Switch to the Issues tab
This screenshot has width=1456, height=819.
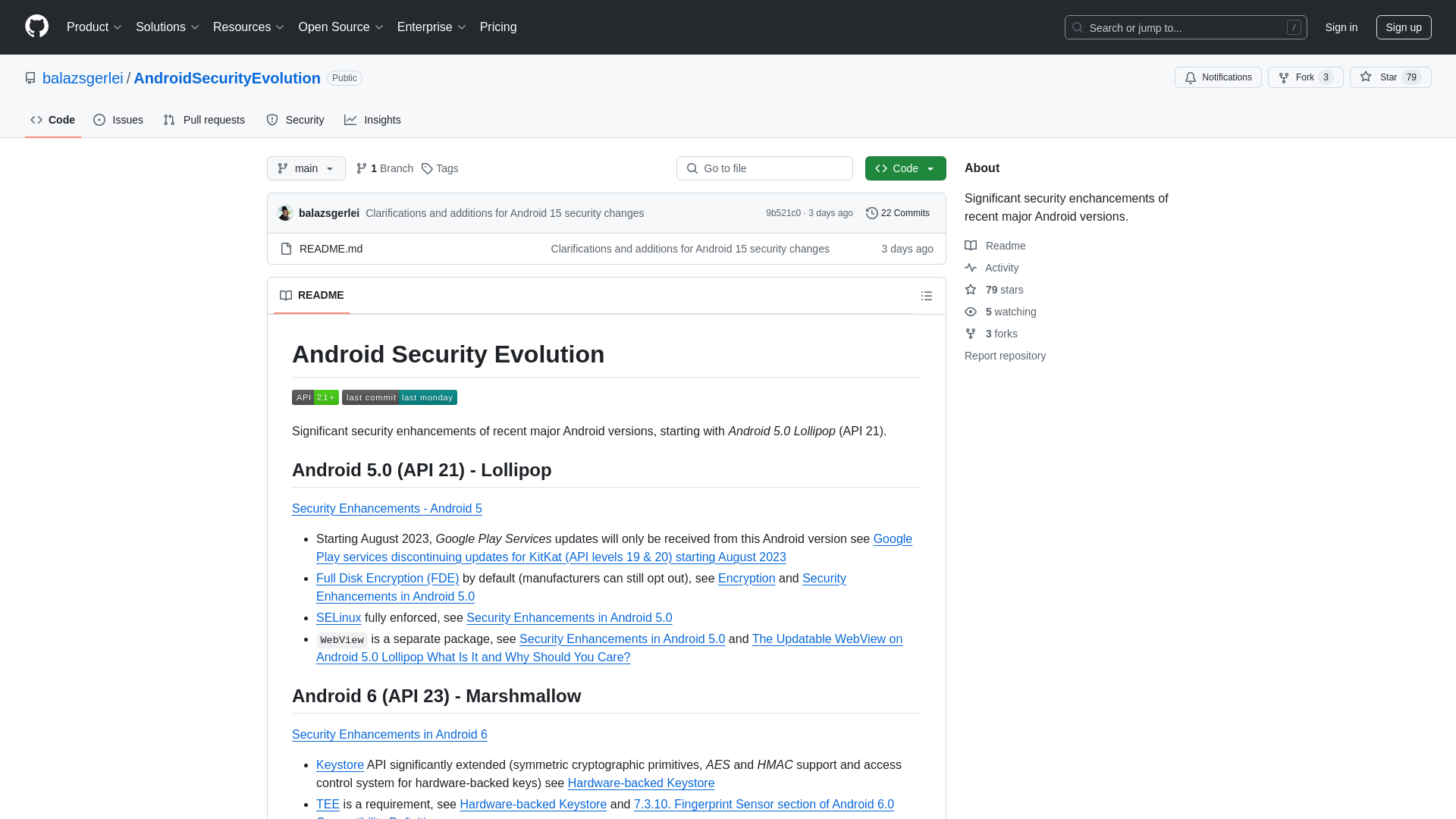pyautogui.click(x=118, y=120)
